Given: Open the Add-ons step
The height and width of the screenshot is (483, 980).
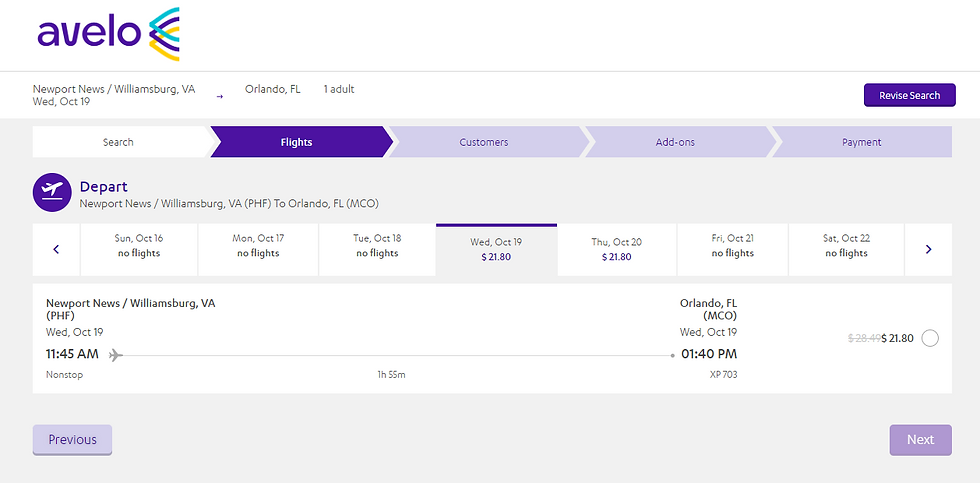Looking at the screenshot, I should coord(678,142).
